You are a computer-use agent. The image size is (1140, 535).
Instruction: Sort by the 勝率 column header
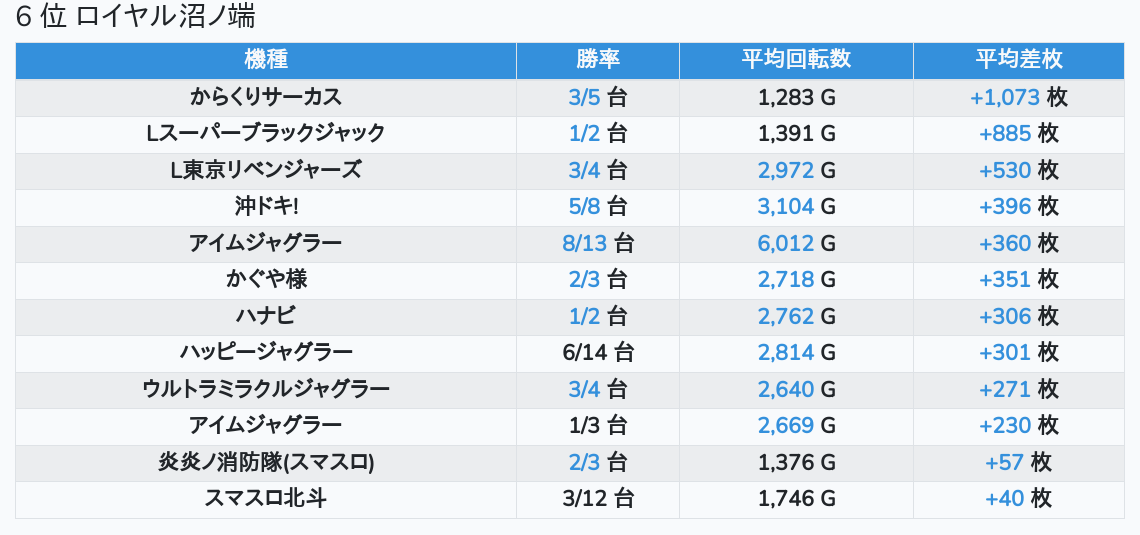(x=598, y=60)
